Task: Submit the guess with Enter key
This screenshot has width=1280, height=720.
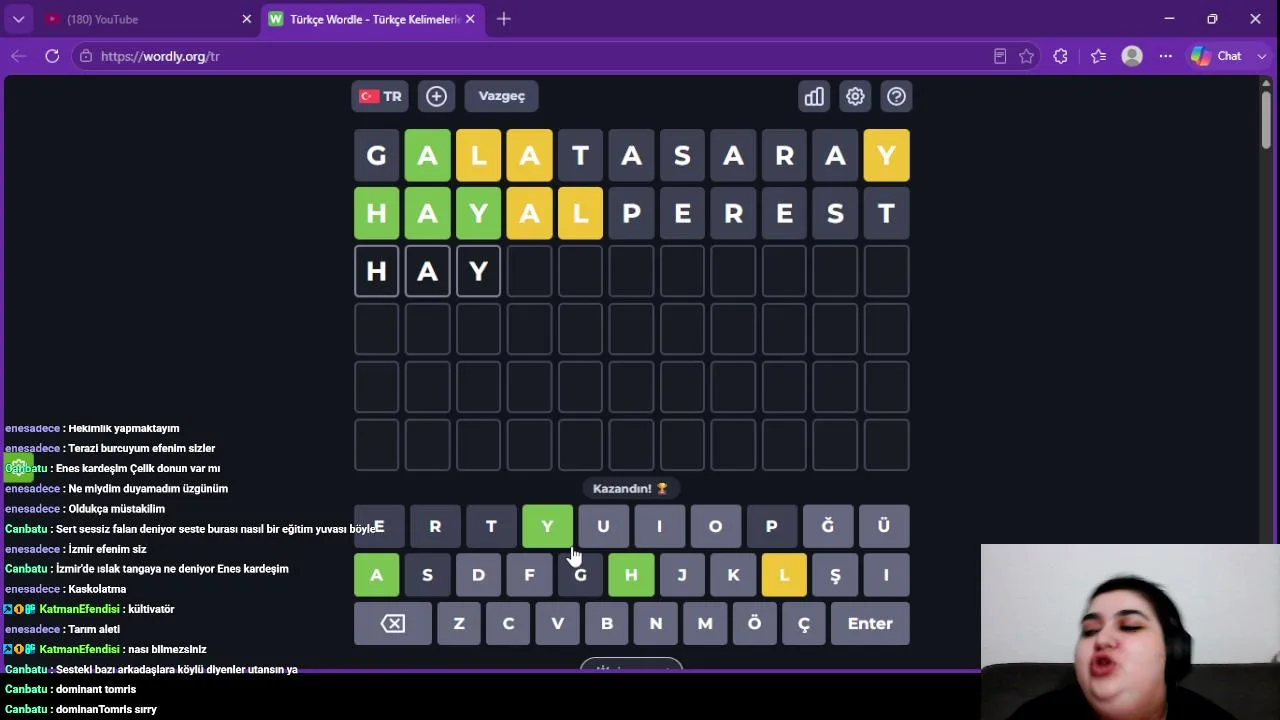Action: (x=870, y=623)
